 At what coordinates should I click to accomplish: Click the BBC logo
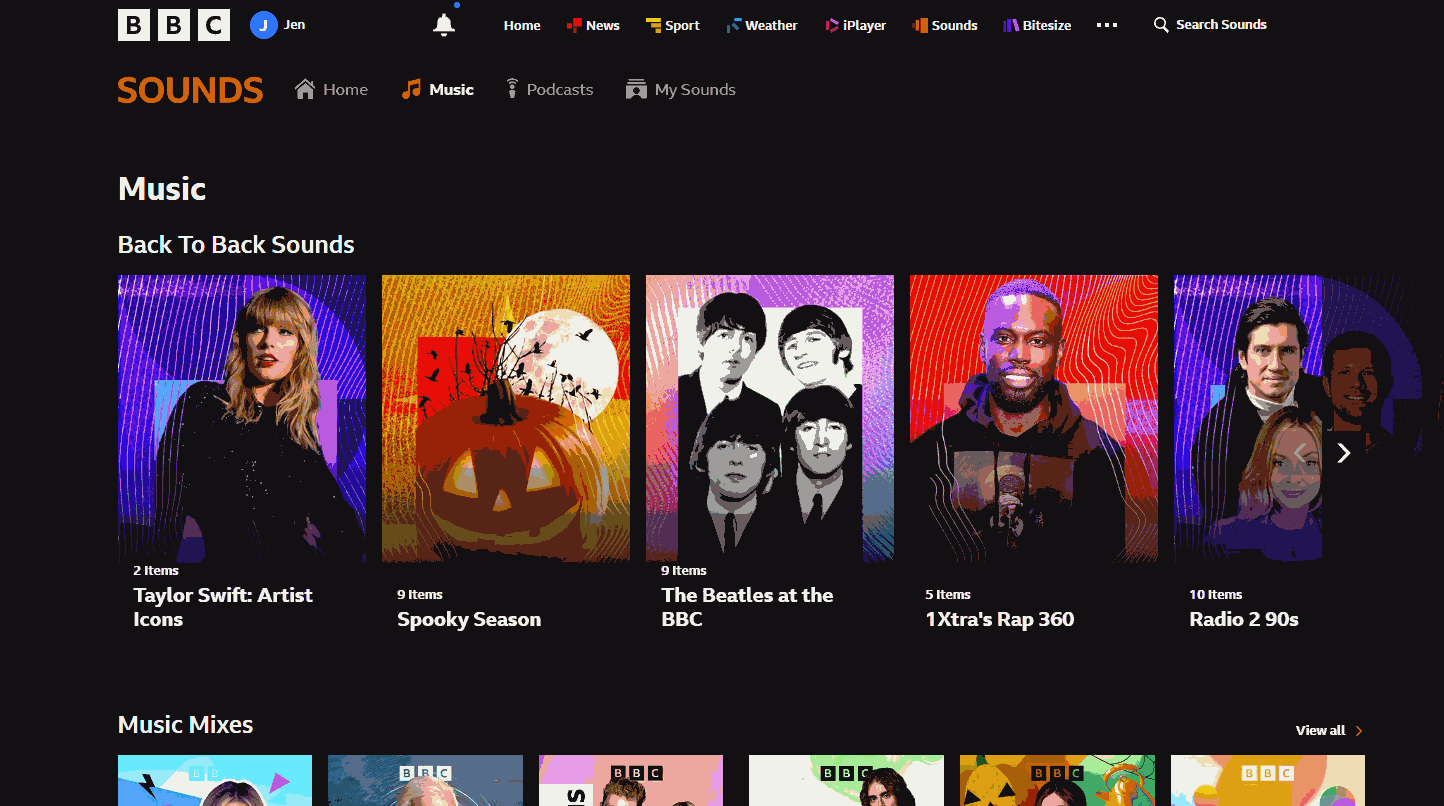tap(174, 25)
